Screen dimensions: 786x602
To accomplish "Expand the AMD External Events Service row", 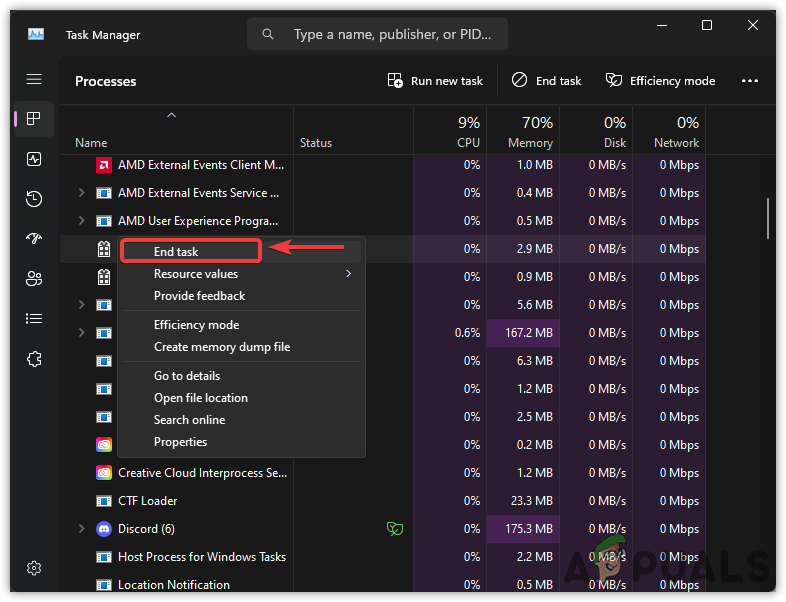I will click(82, 193).
